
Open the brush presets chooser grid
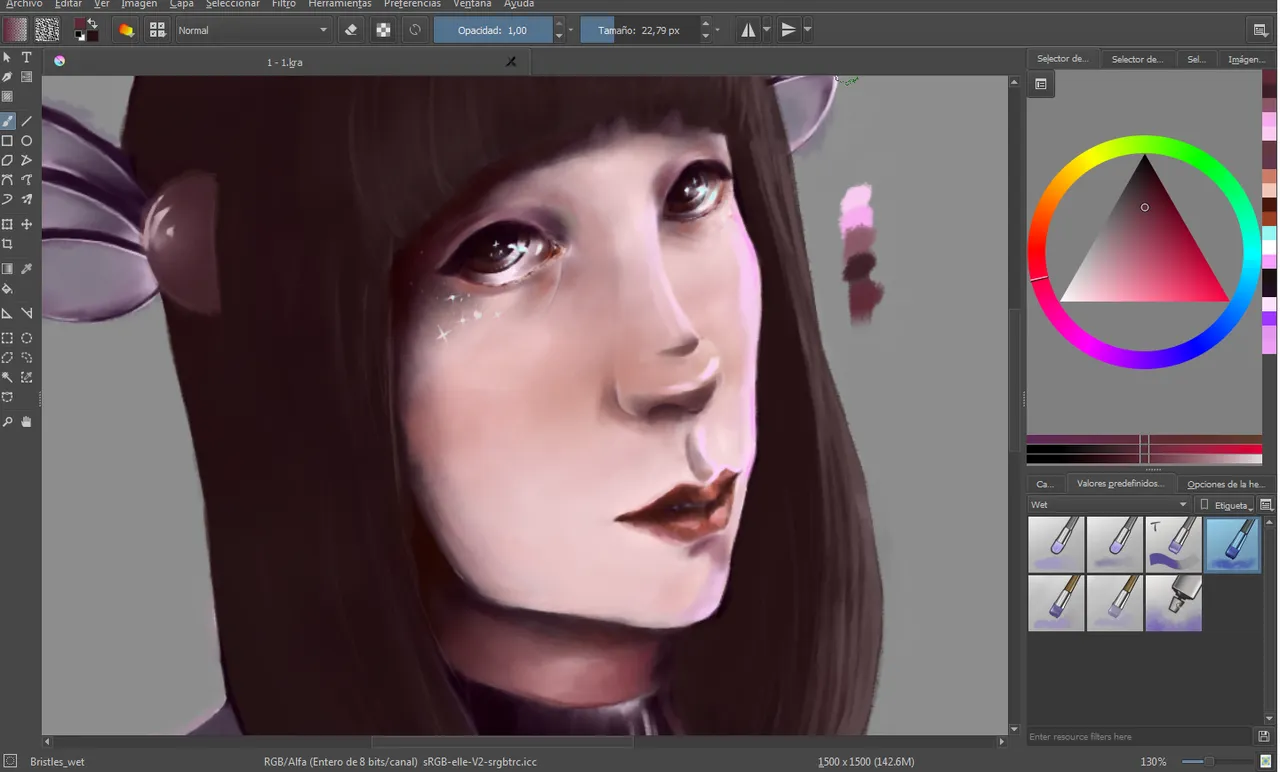click(157, 30)
